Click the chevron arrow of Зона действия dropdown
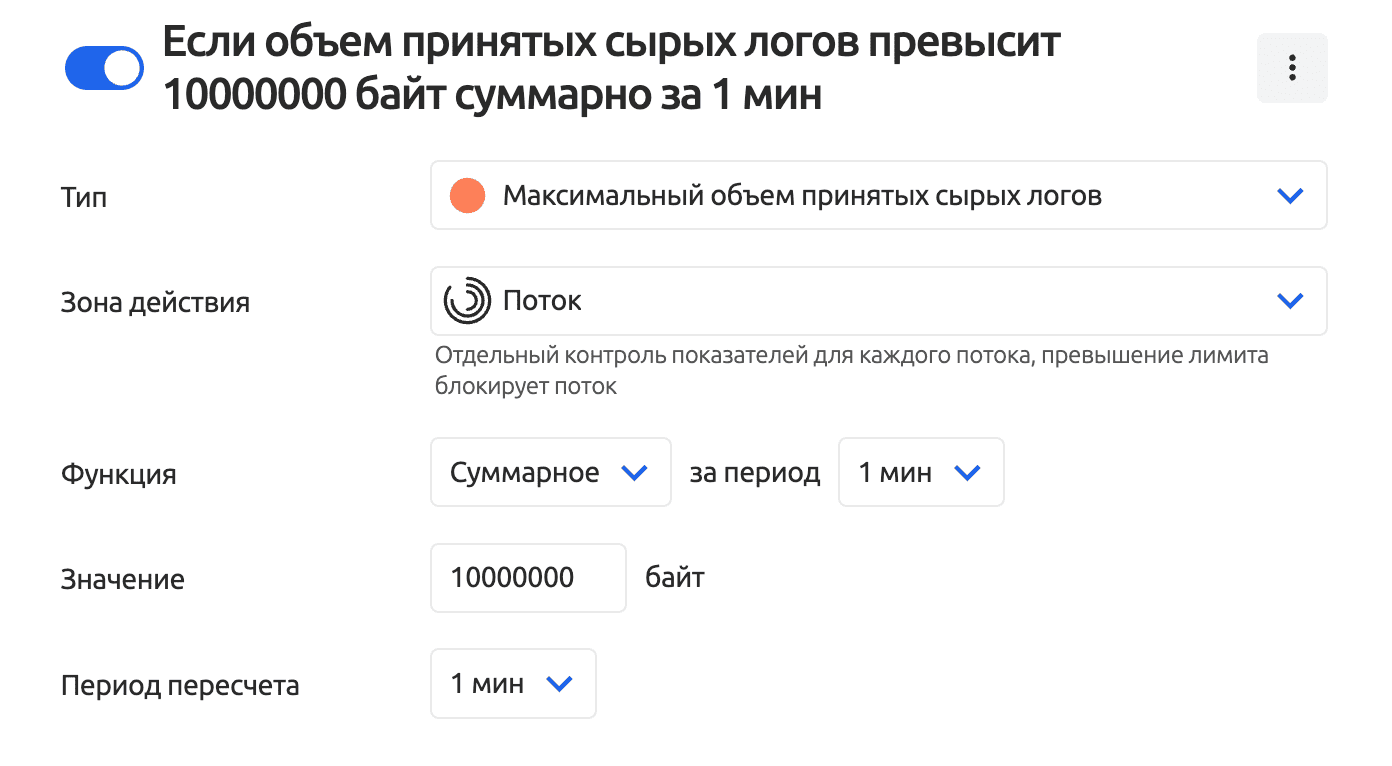The image size is (1392, 766). (1290, 301)
